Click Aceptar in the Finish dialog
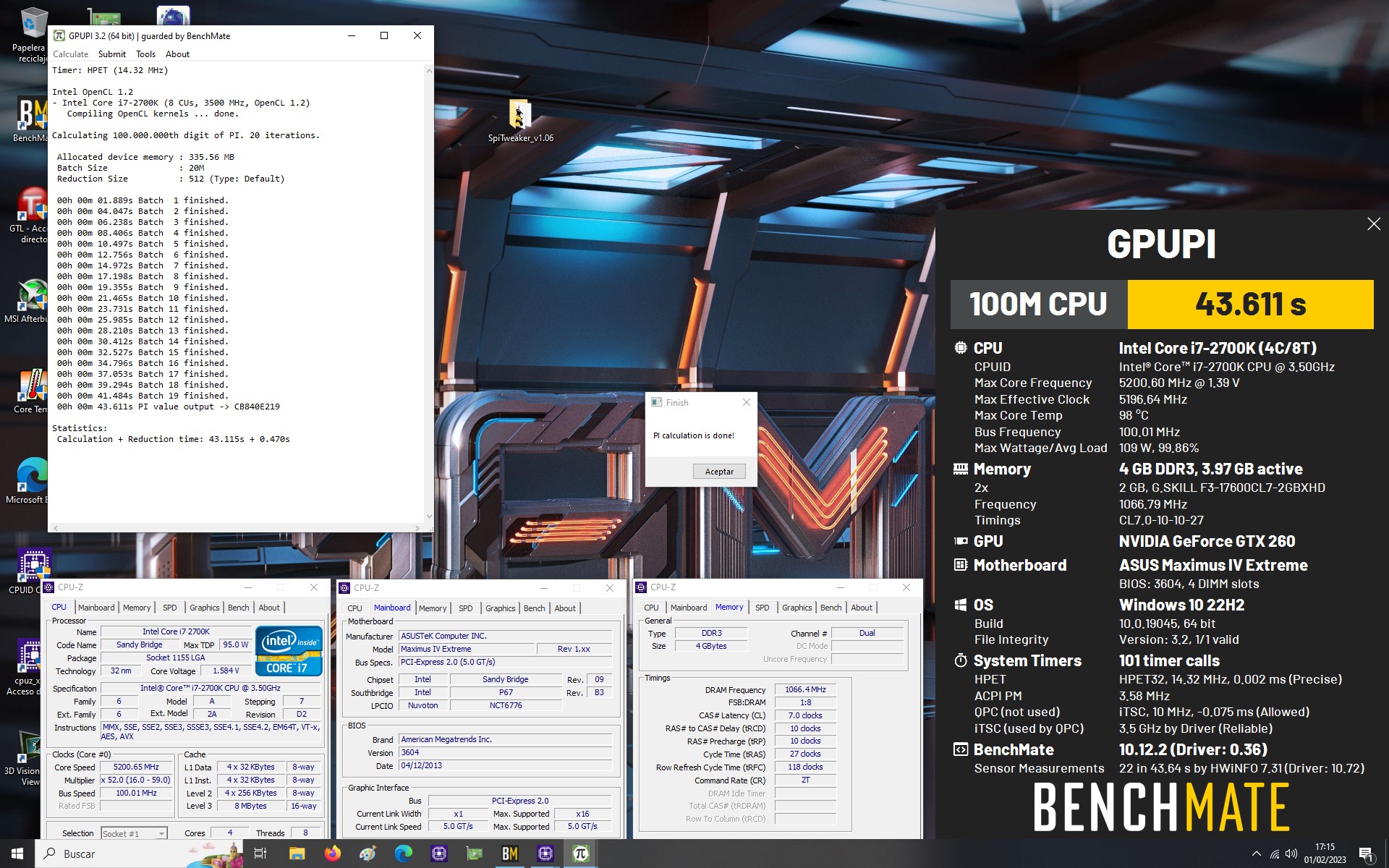 pos(719,472)
